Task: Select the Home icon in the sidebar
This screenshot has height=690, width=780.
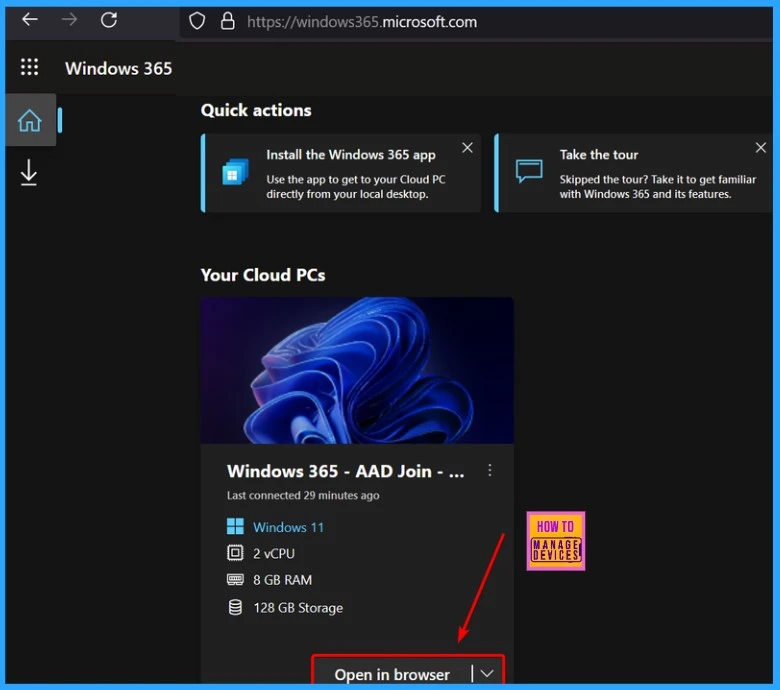Action: pyautogui.click(x=30, y=120)
